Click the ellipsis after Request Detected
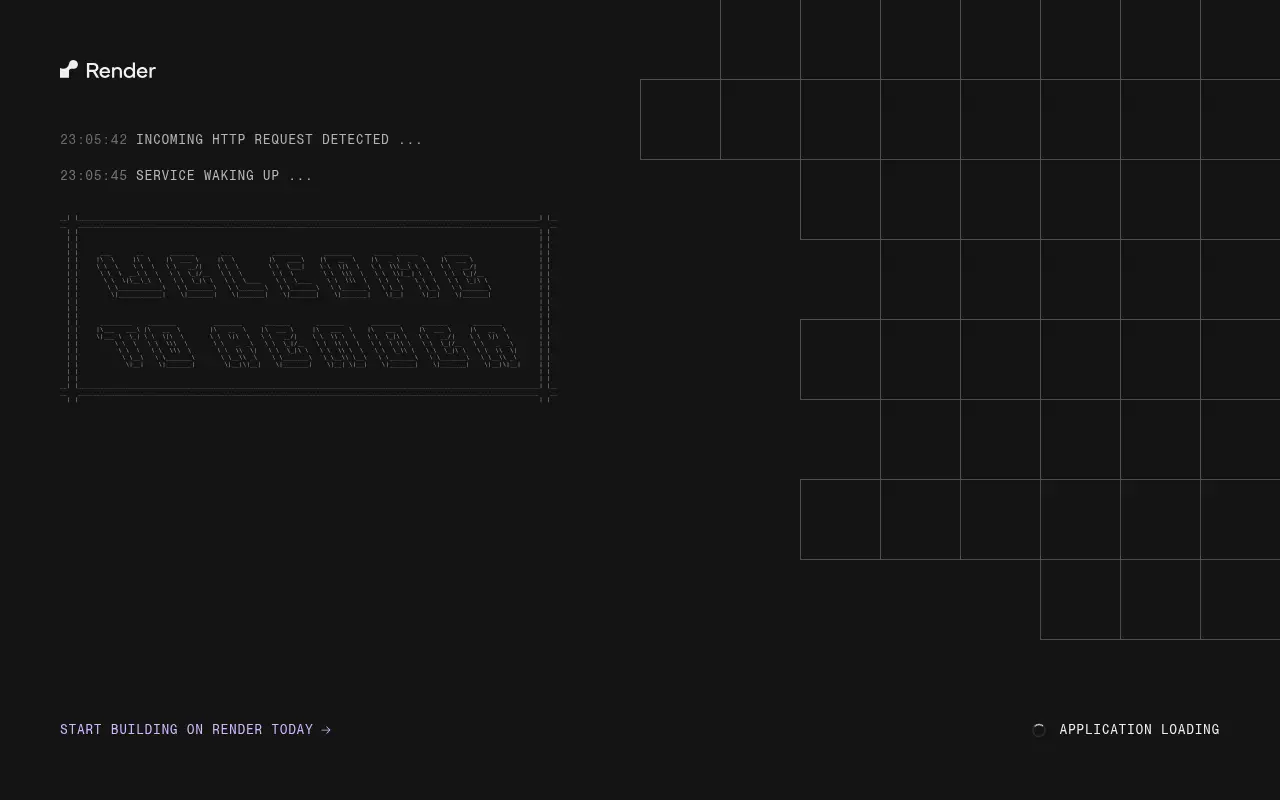This screenshot has height=800, width=1280. [x=410, y=140]
